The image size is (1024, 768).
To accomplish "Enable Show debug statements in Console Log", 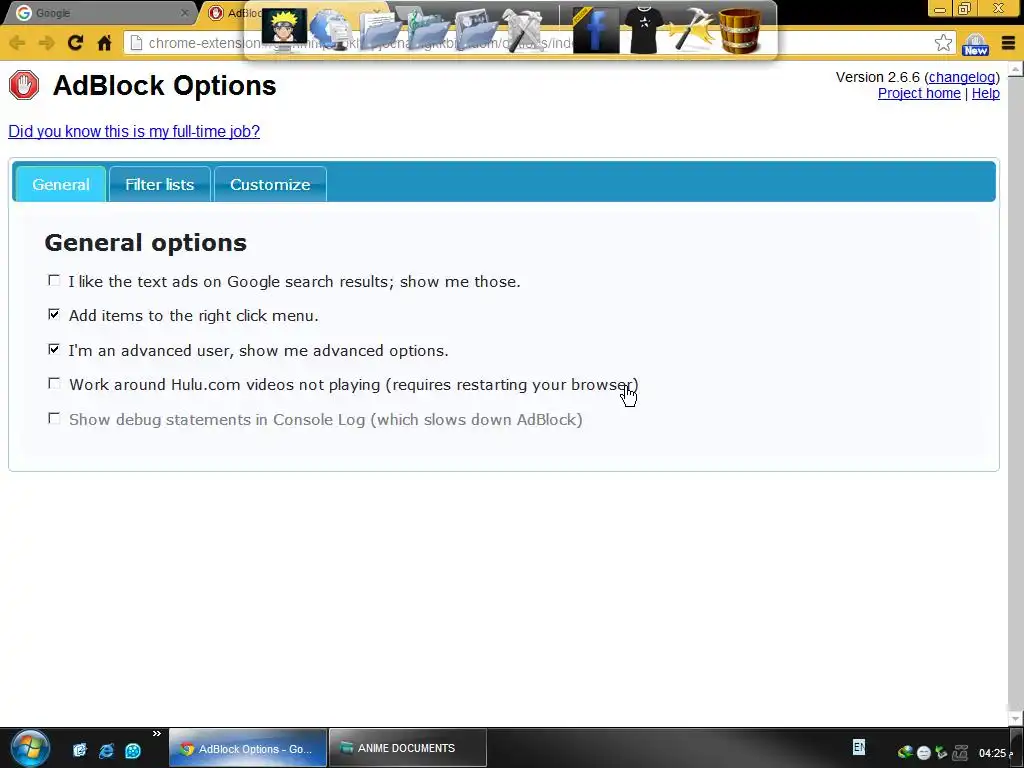I will [54, 418].
